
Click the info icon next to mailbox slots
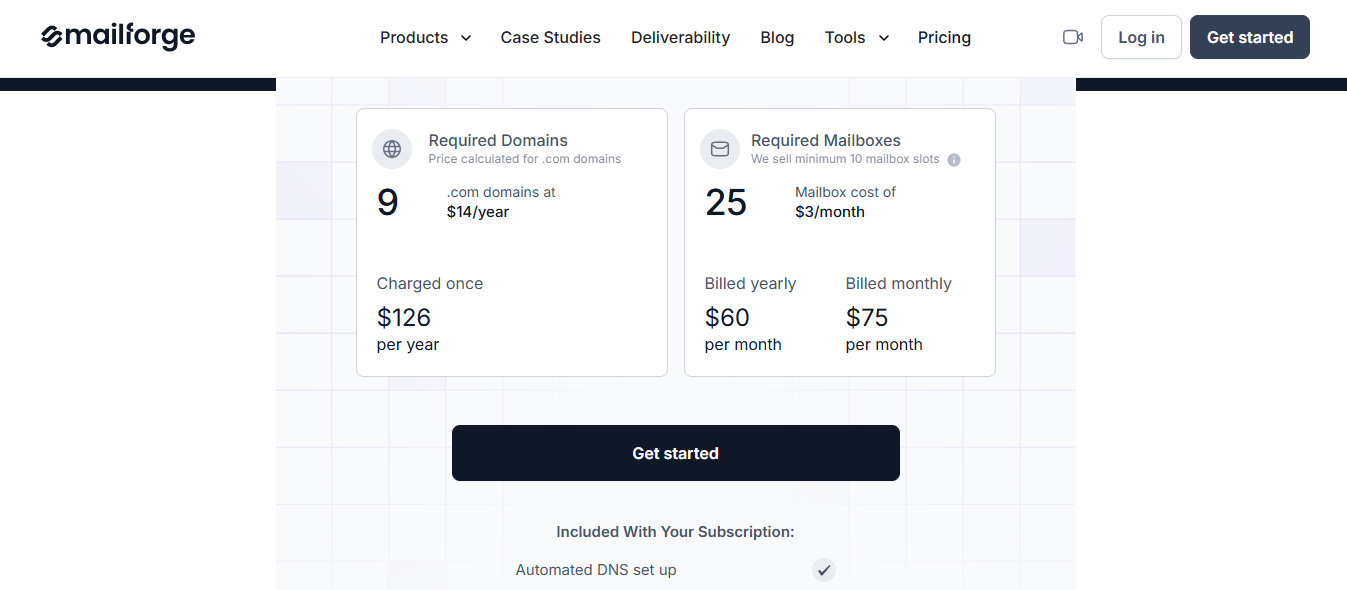click(x=954, y=160)
